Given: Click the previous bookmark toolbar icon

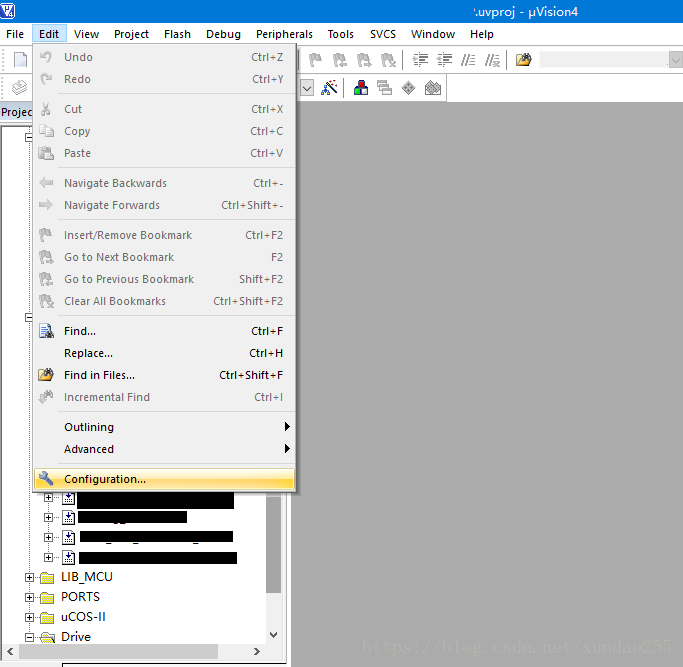Looking at the screenshot, I should coord(339,59).
